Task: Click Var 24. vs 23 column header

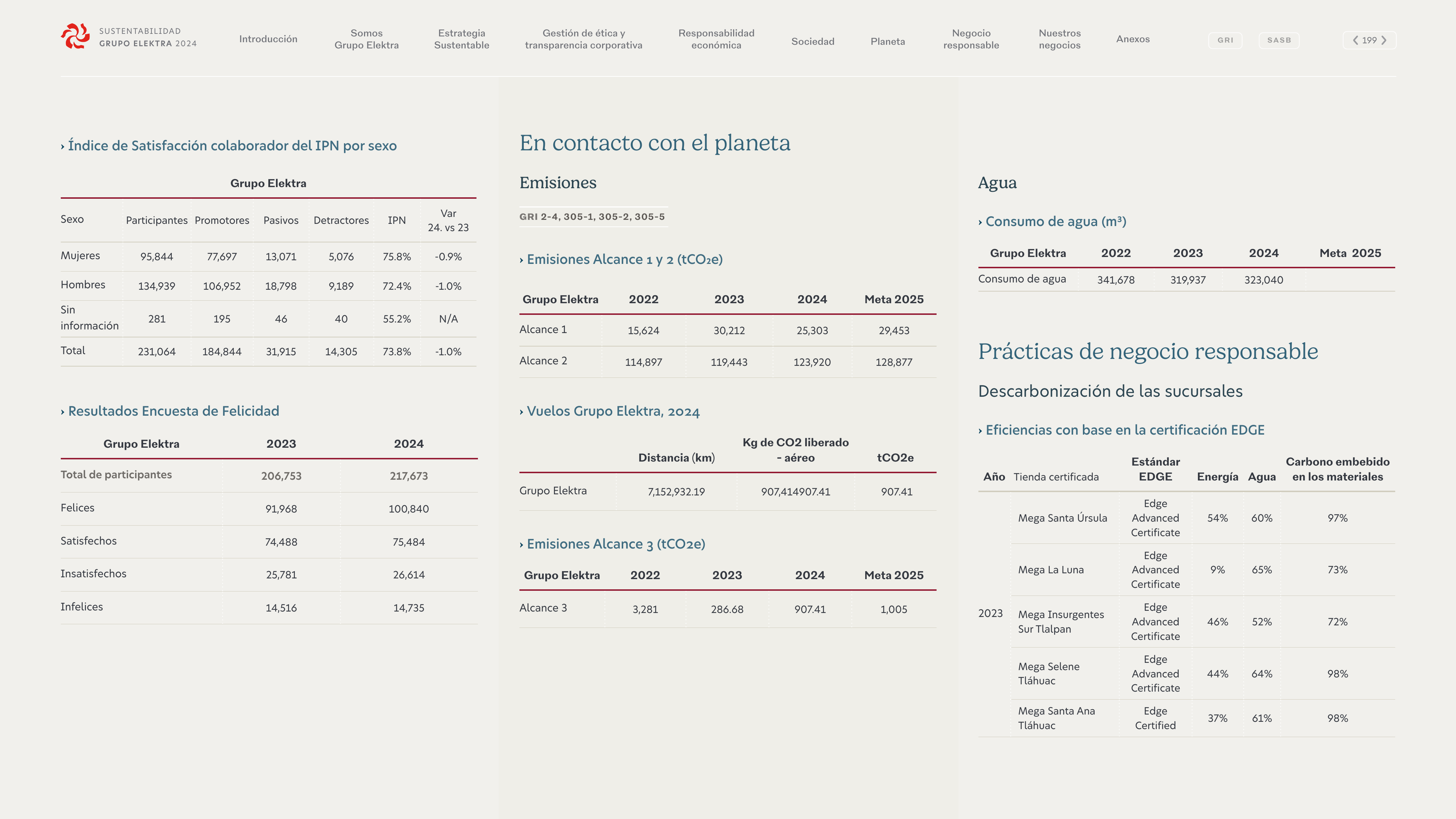Action: pos(448,221)
